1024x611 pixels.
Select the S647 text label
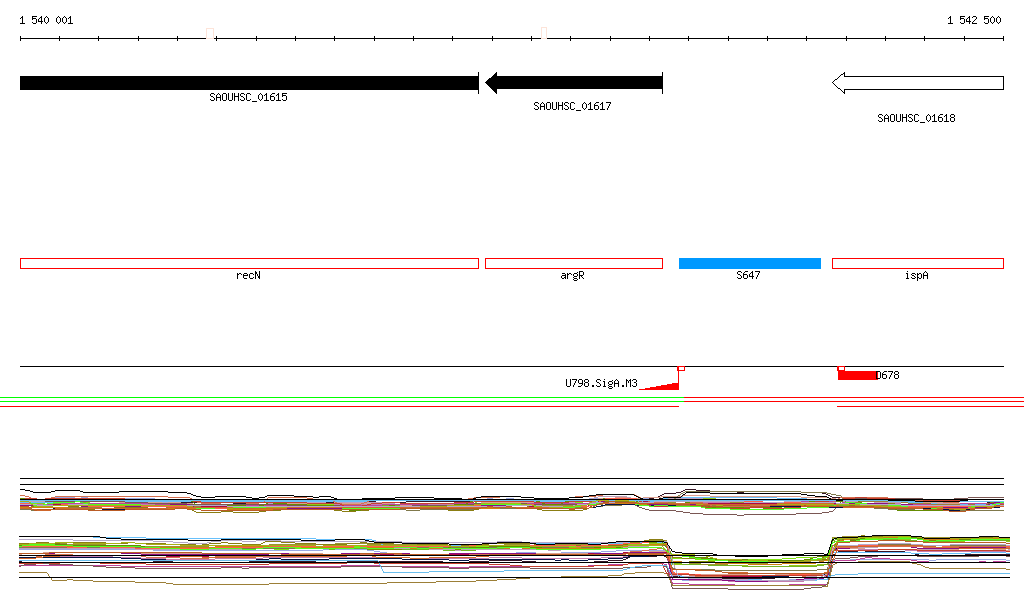[x=748, y=275]
